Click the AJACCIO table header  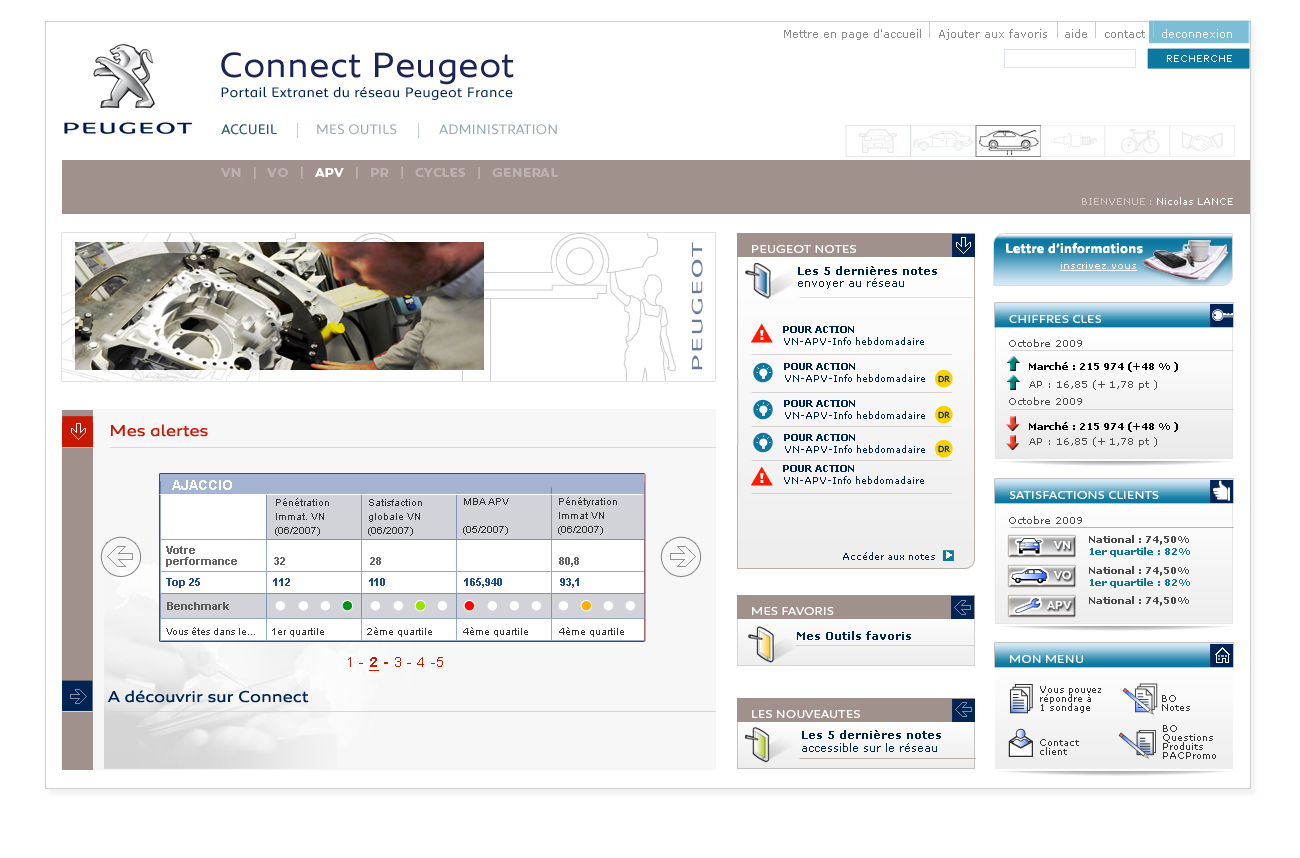[x=402, y=484]
